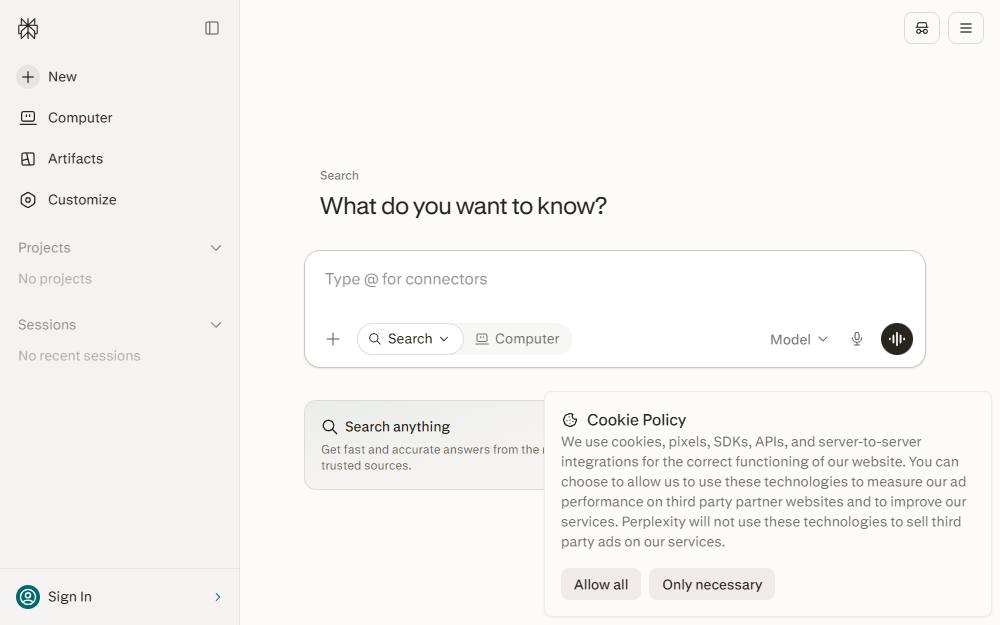Click the cookie icon in Cookie Policy
The width and height of the screenshot is (1000, 625).
click(570, 420)
